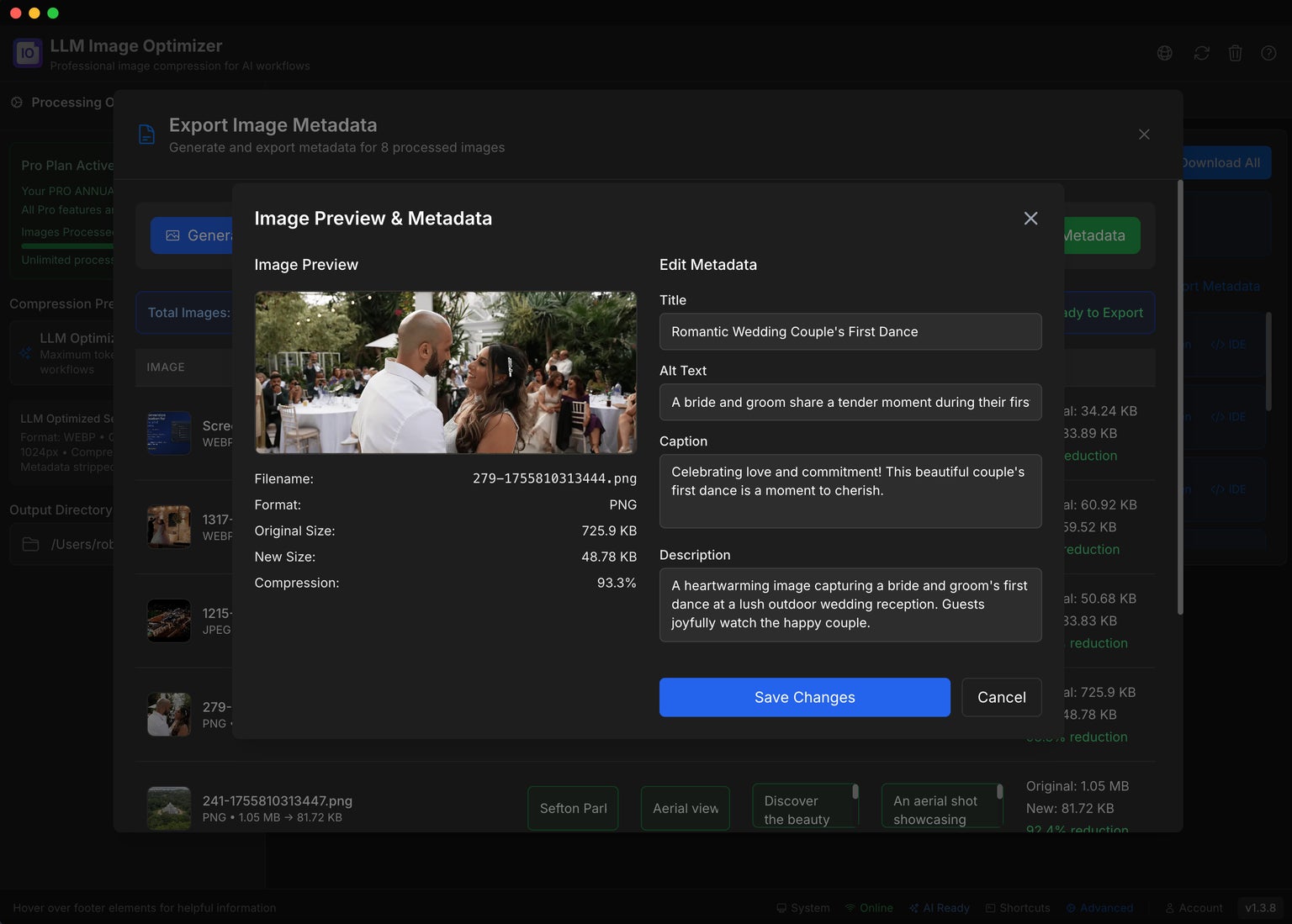Close the Export Image Metadata dialog
The width and height of the screenshot is (1292, 924).
1144,135
